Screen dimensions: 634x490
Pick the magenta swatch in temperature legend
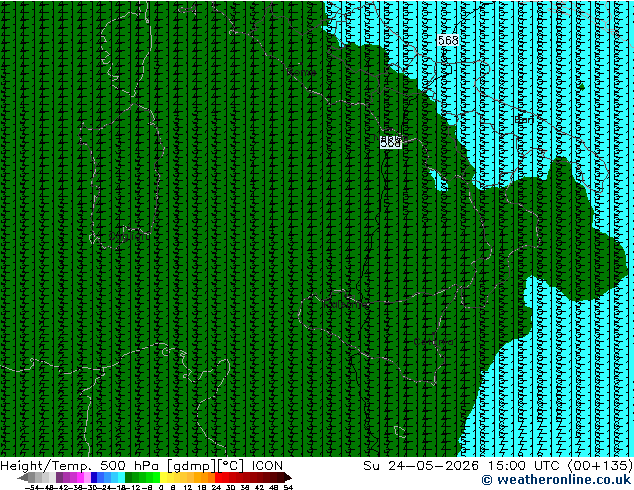pyautogui.click(x=80, y=478)
